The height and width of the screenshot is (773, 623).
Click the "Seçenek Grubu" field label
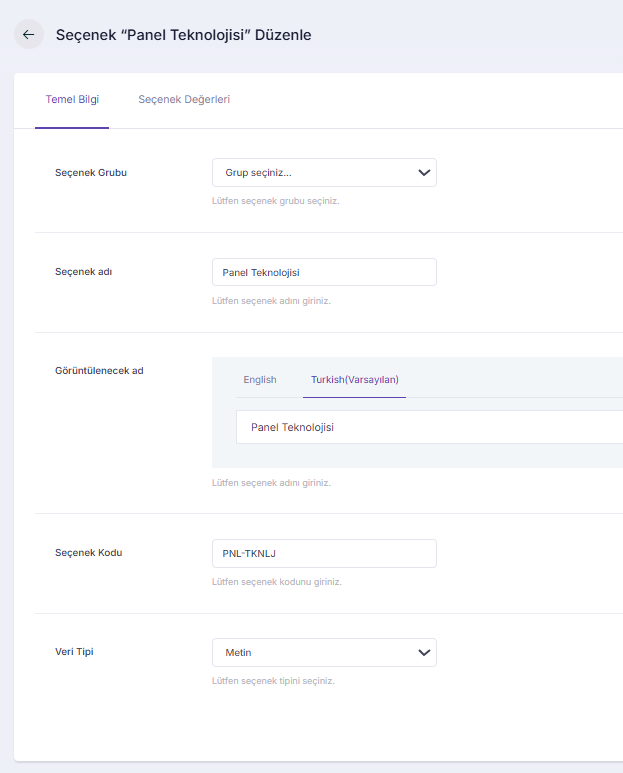tap(91, 172)
